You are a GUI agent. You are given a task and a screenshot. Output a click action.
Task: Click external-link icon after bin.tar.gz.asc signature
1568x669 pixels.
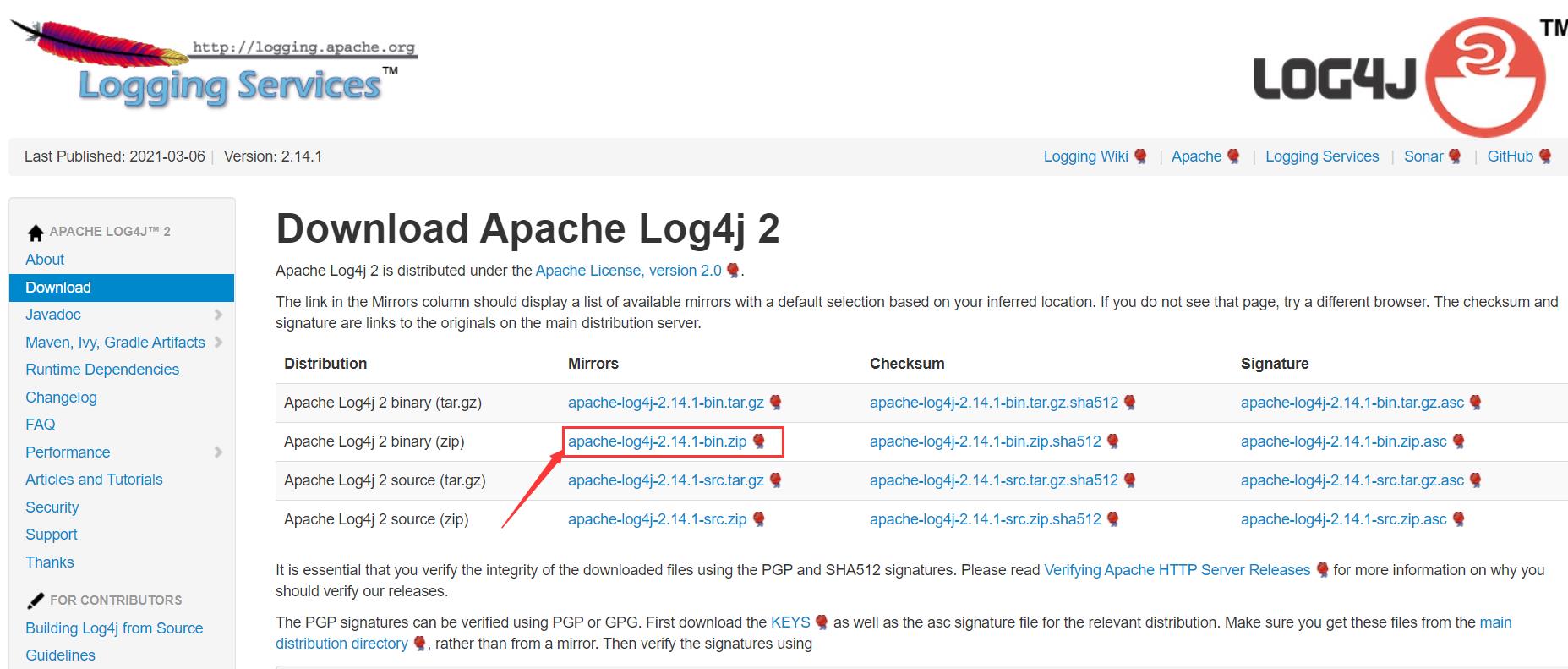(1475, 403)
